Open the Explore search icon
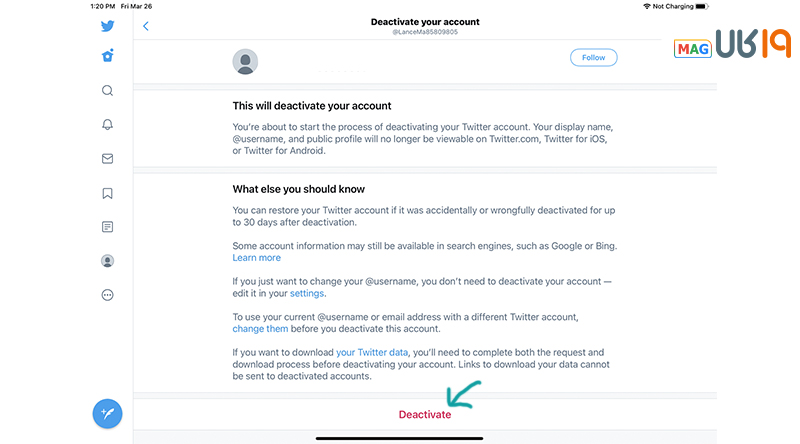 (x=107, y=90)
